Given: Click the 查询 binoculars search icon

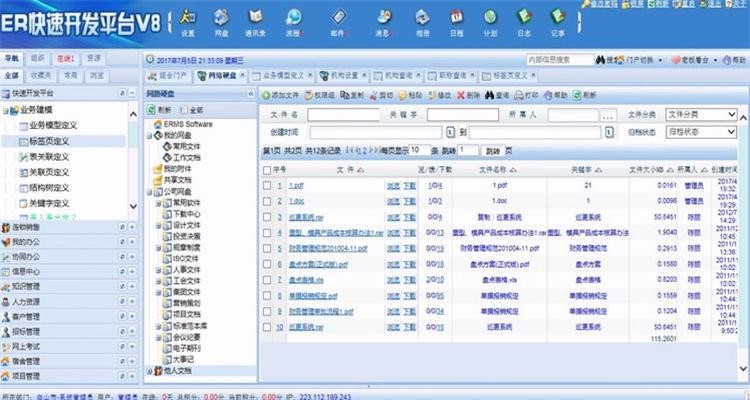Looking at the screenshot, I should 495,95.
